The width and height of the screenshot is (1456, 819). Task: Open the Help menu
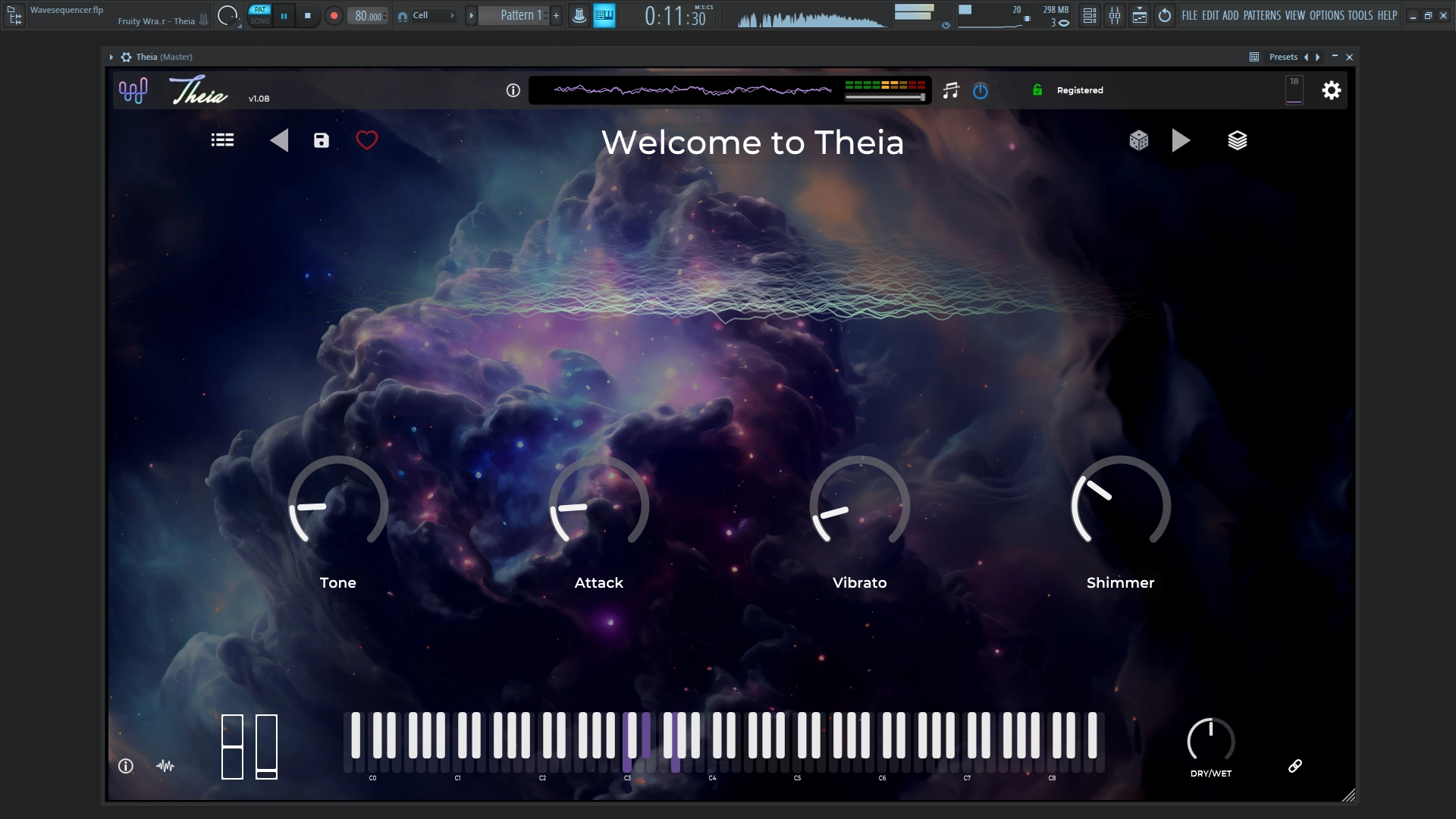click(x=1387, y=15)
